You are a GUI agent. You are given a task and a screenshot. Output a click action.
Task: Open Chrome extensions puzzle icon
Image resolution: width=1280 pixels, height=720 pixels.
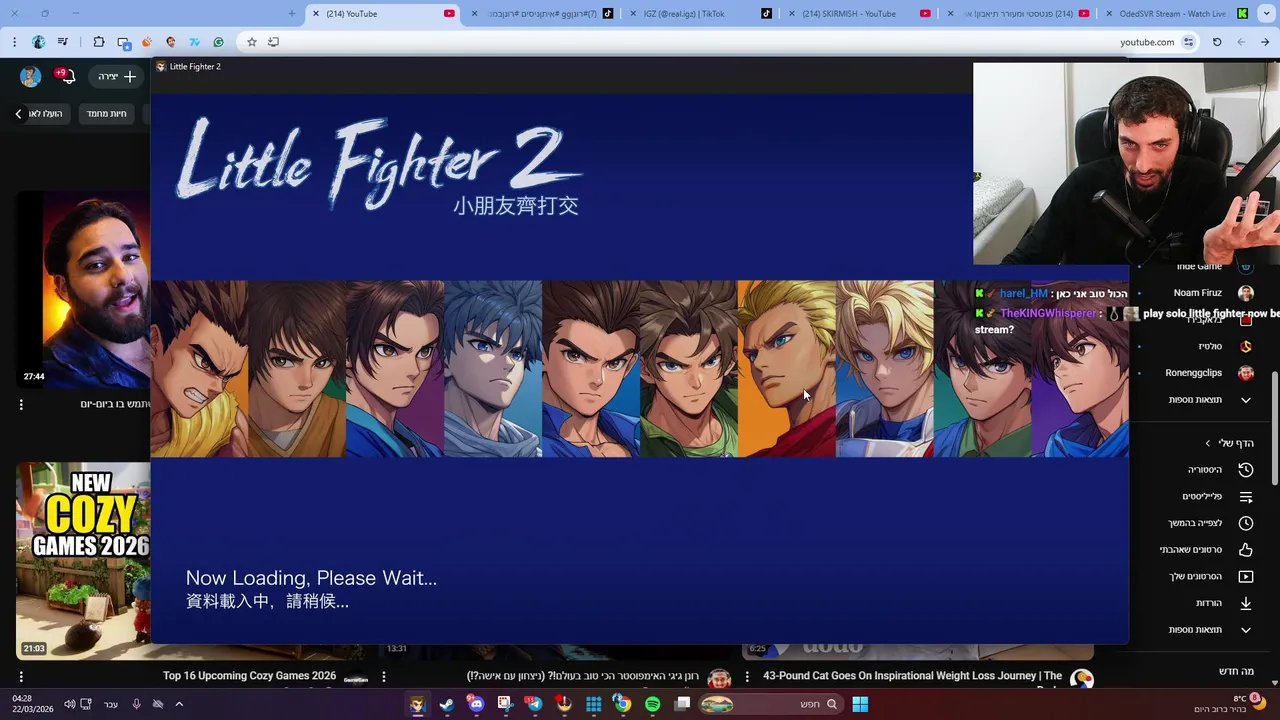coord(98,42)
